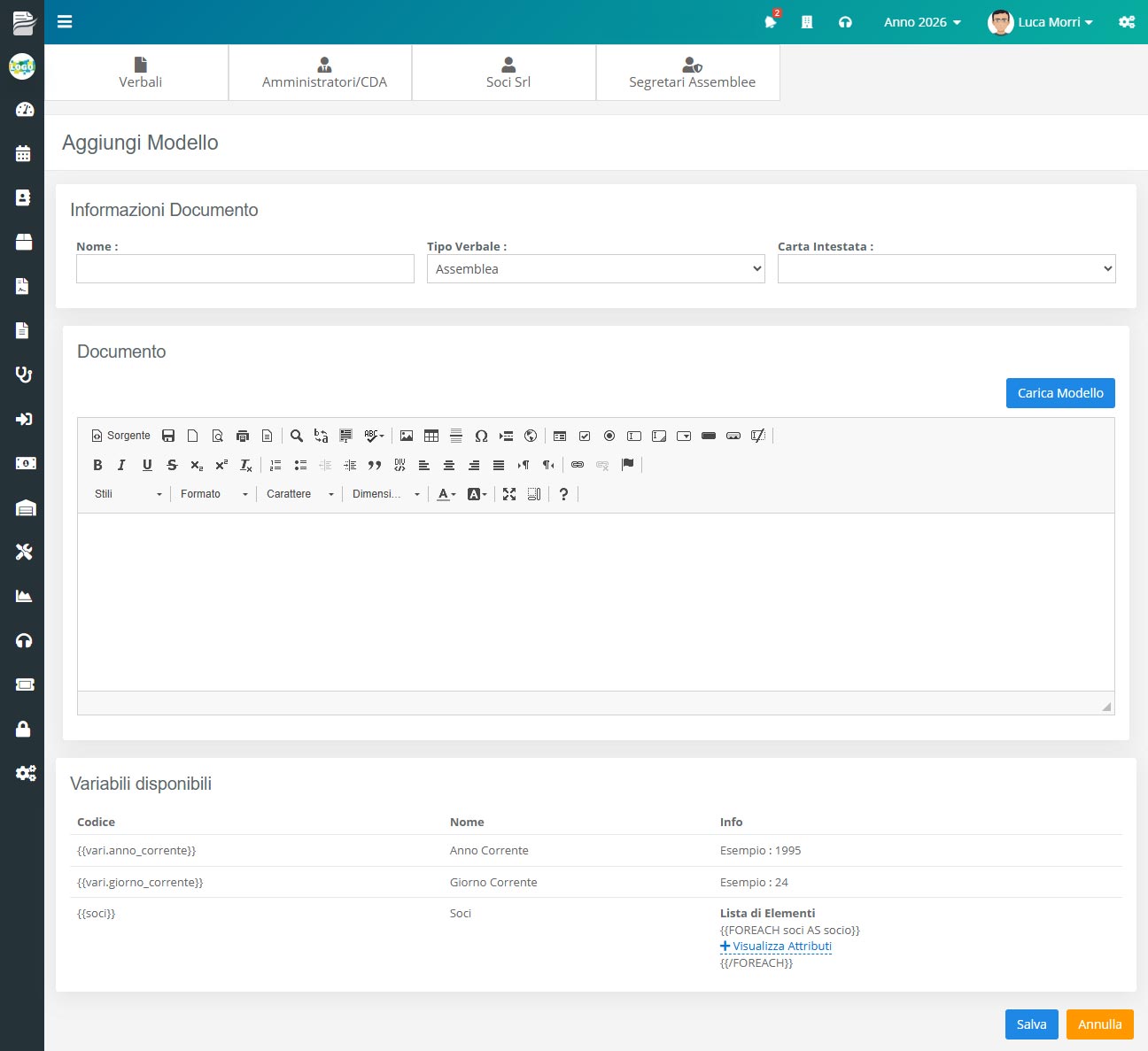Insert a link with the link icon
Image resolution: width=1148 pixels, height=1051 pixels.
(578, 465)
